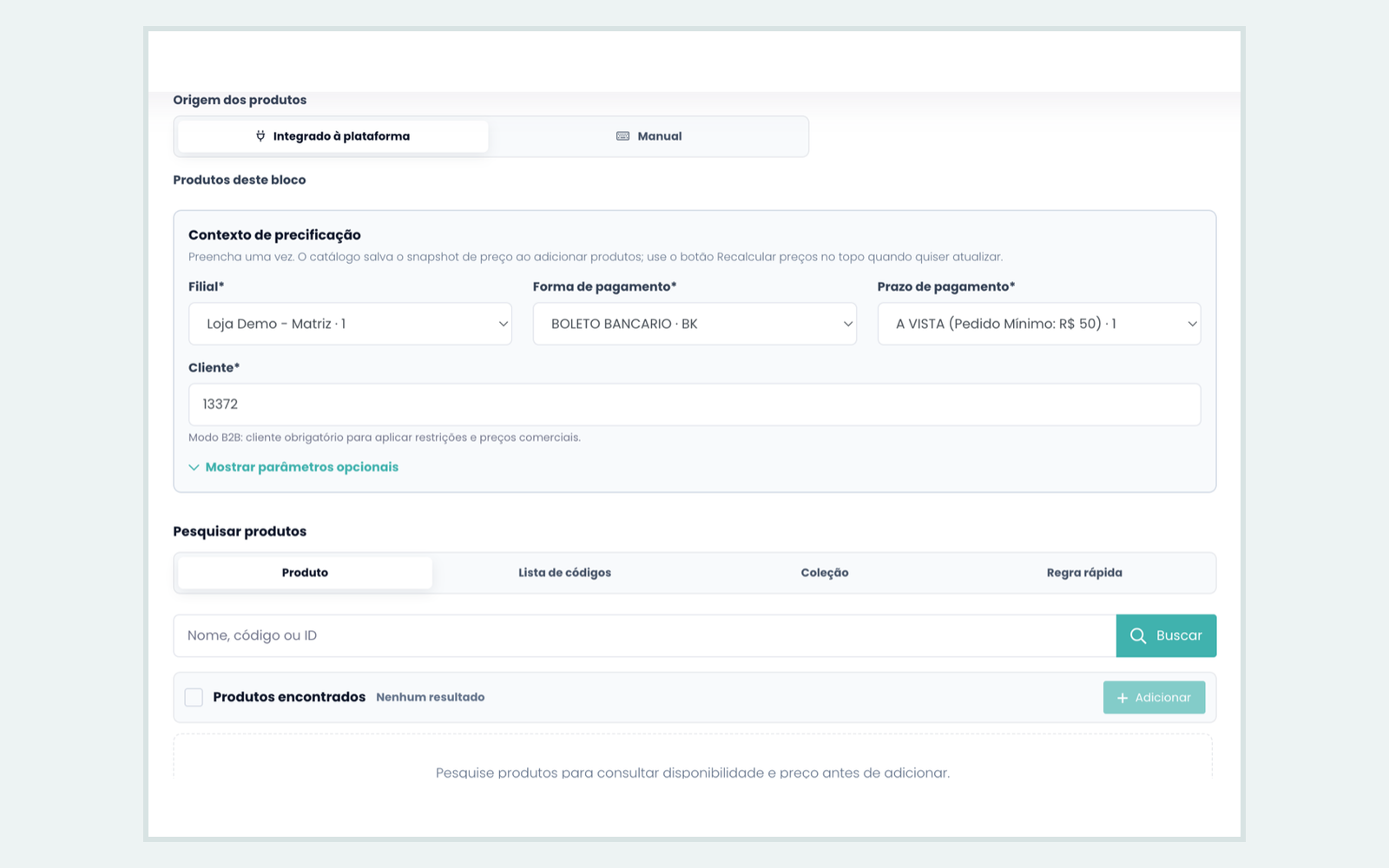Toggle the Produtos encontrados checkbox
The width and height of the screenshot is (1389, 868).
(x=194, y=697)
